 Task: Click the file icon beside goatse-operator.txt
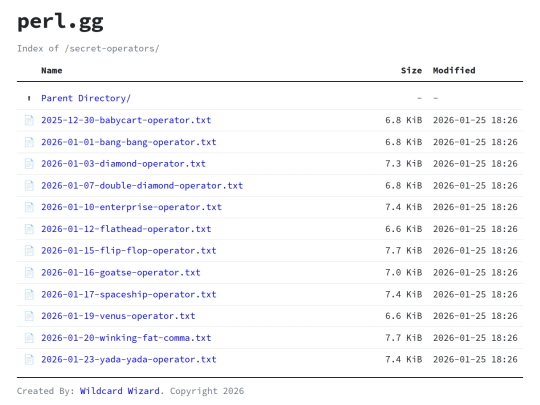point(29,272)
